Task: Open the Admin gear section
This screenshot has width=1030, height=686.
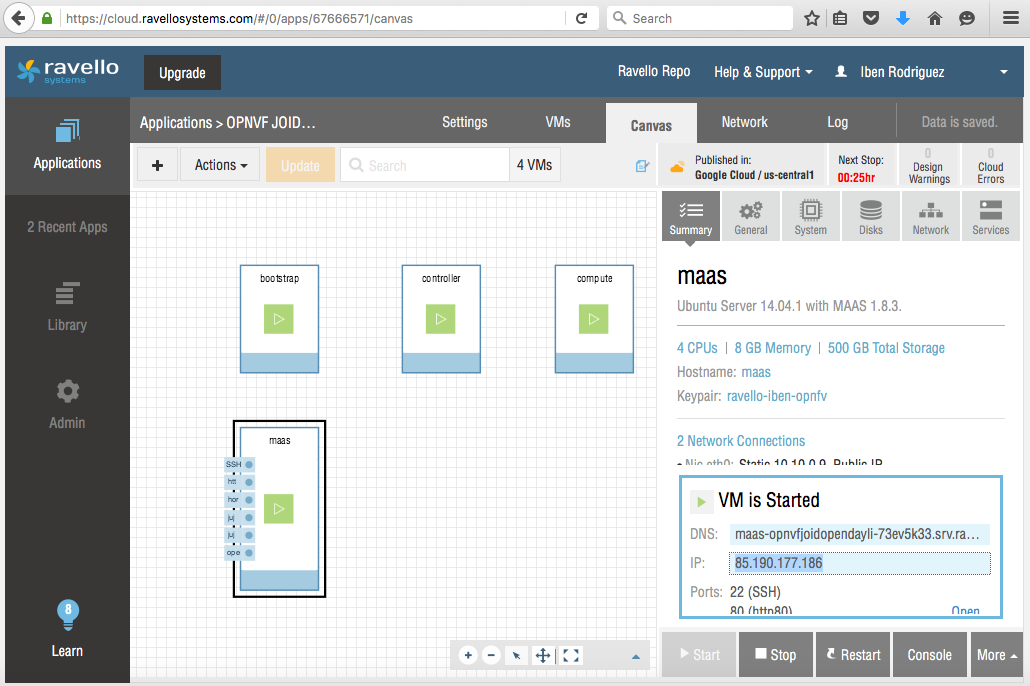Action: tap(68, 405)
